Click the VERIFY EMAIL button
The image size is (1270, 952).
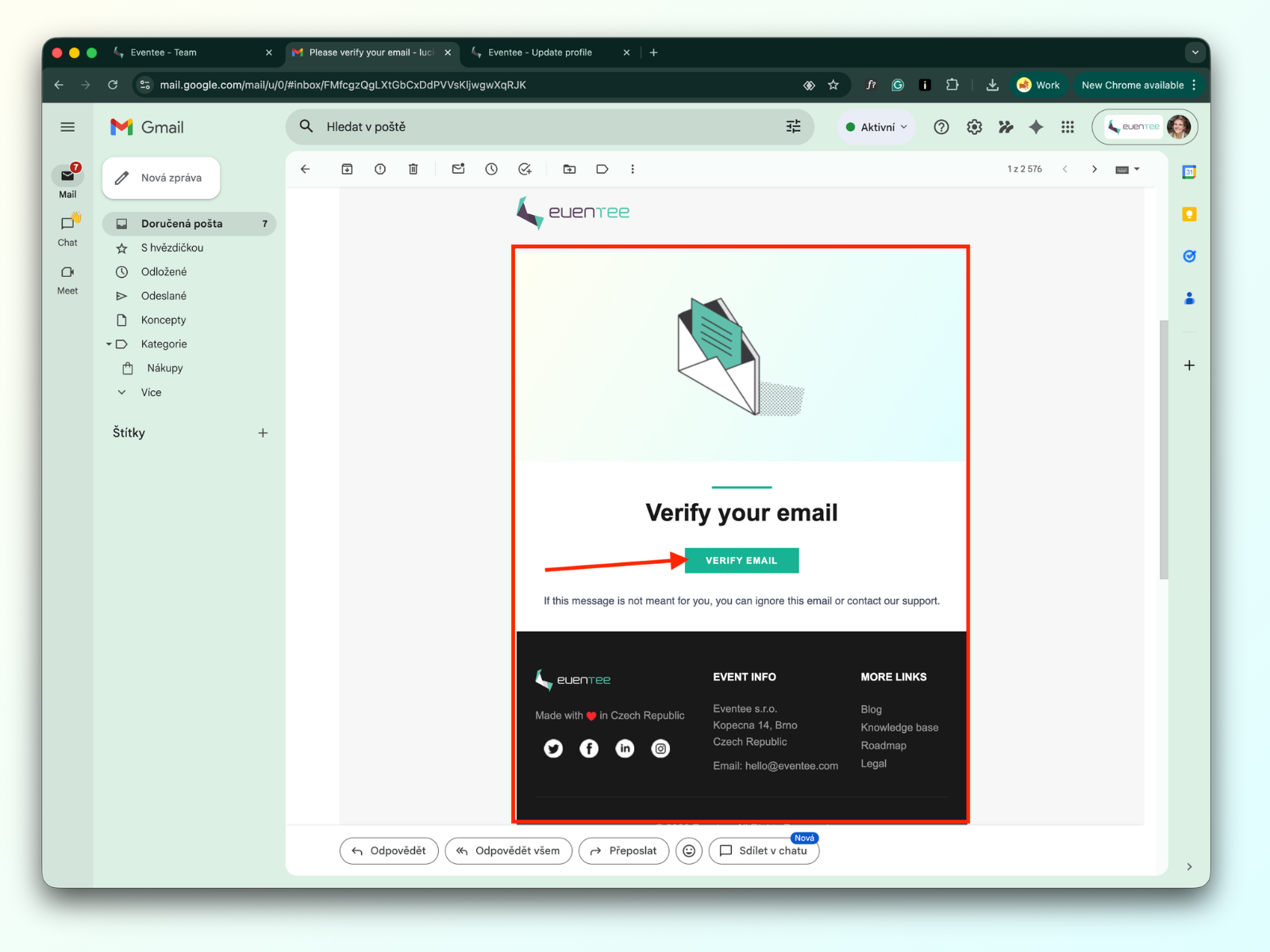click(741, 560)
